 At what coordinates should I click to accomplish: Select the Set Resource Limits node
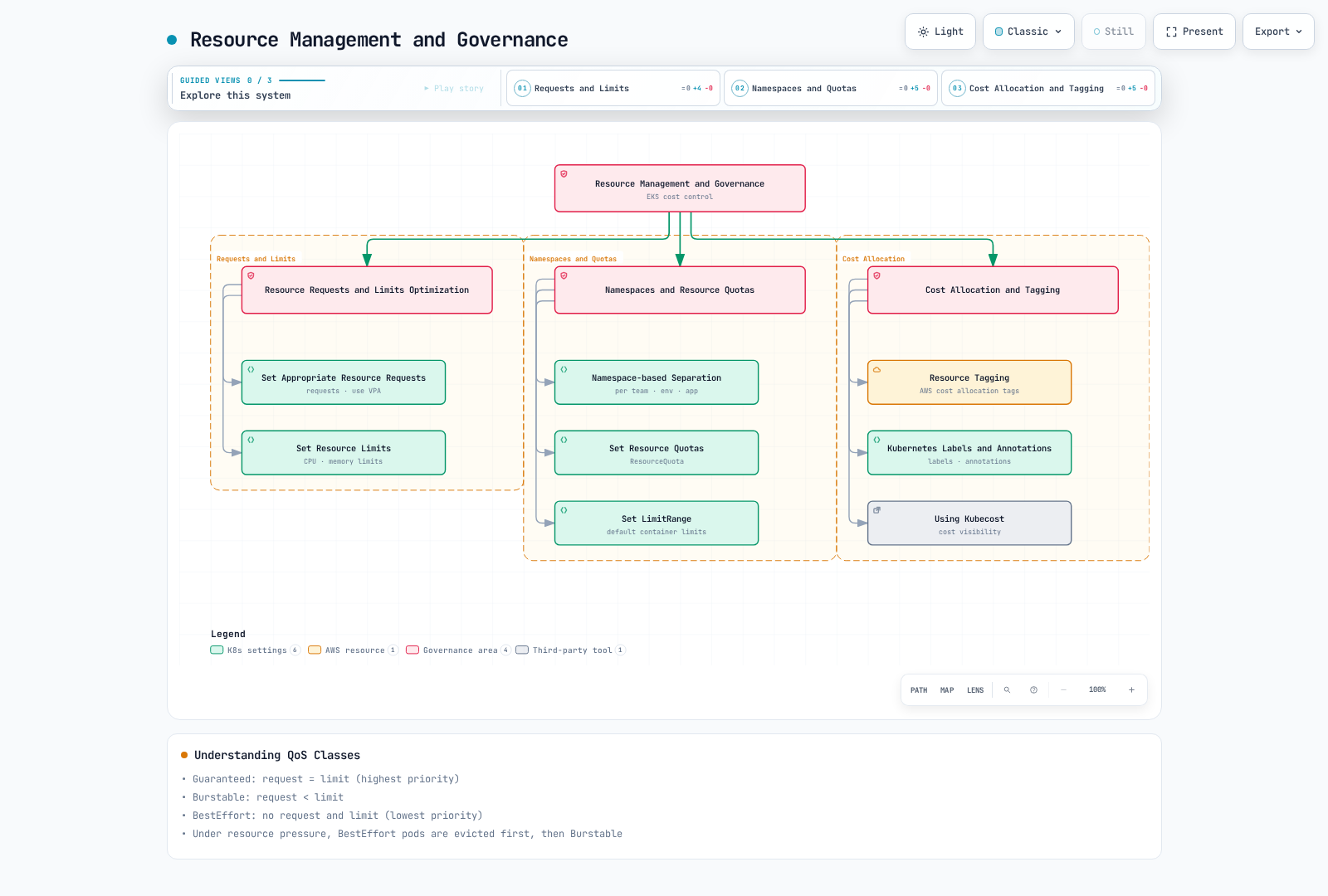point(344,453)
